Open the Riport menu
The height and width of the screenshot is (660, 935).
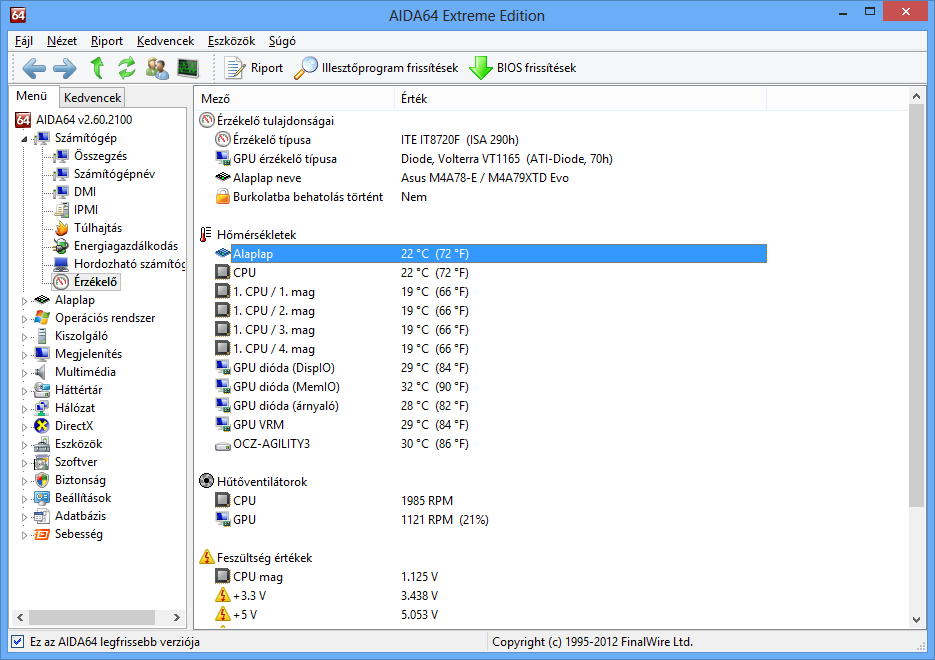(x=107, y=41)
